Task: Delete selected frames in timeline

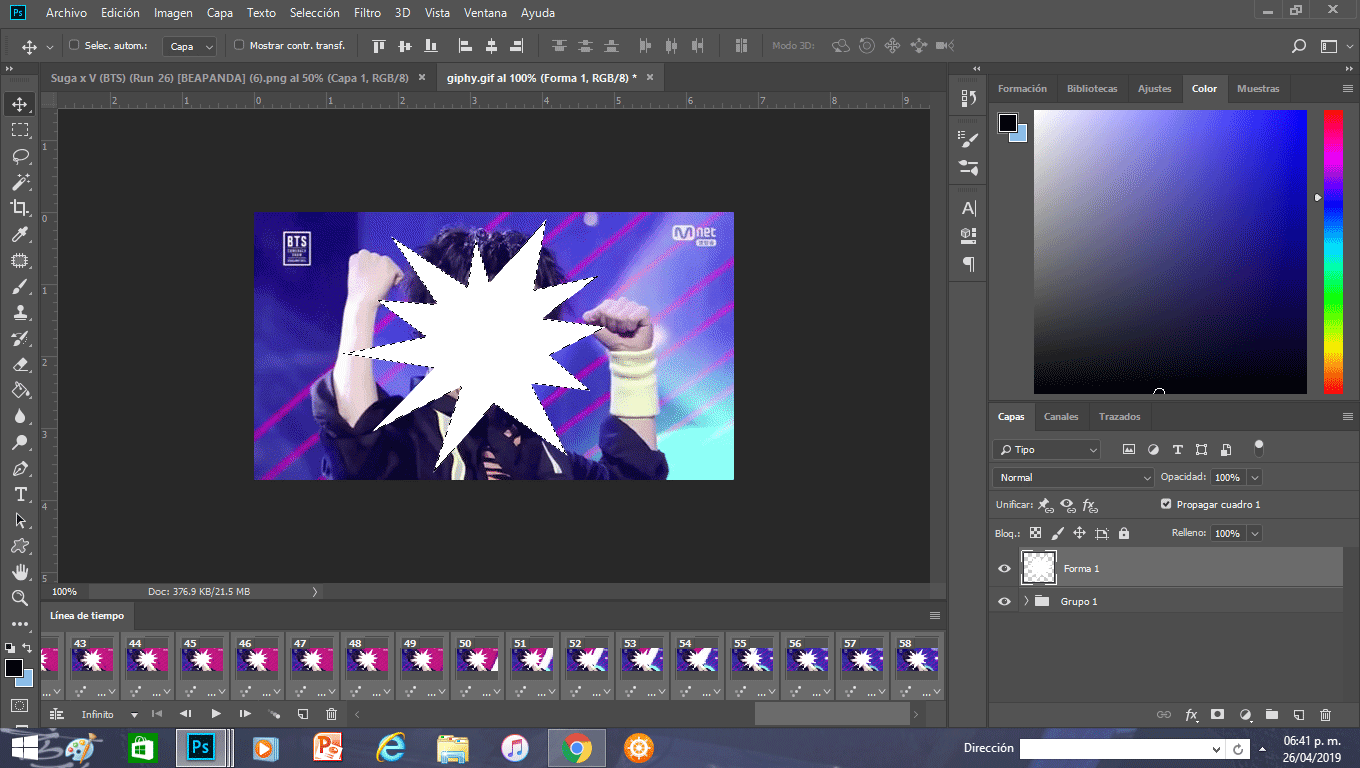Action: coord(332,714)
